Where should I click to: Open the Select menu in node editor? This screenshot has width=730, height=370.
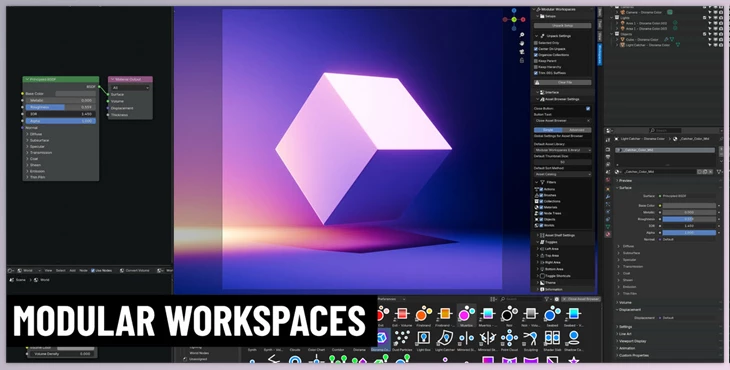[61, 270]
